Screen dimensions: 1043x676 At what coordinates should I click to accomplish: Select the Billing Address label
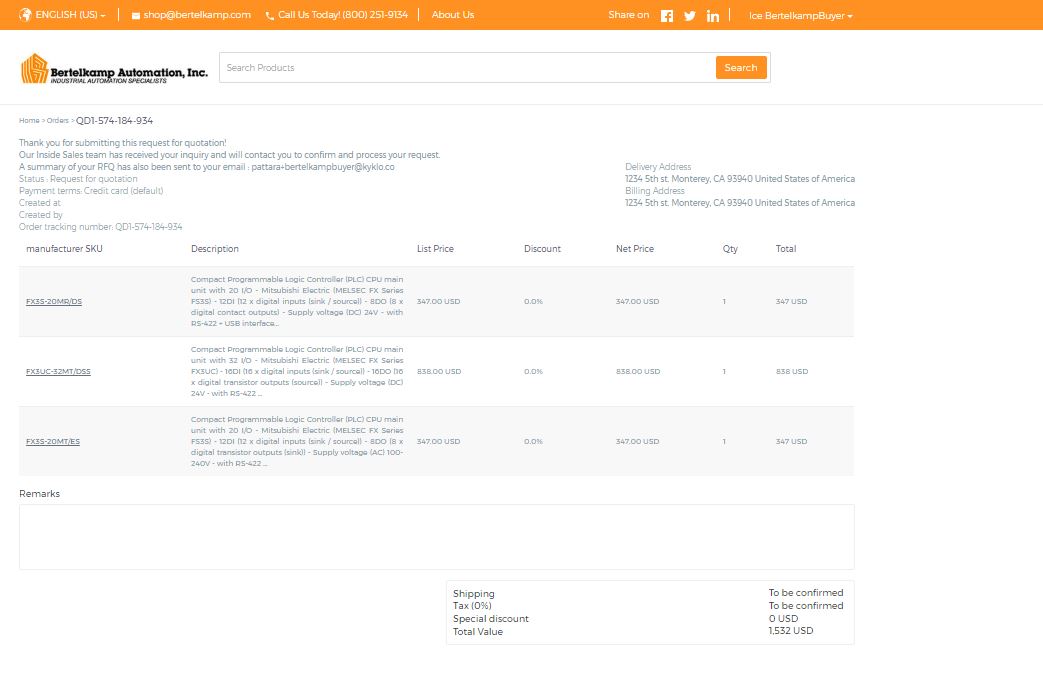click(x=655, y=191)
